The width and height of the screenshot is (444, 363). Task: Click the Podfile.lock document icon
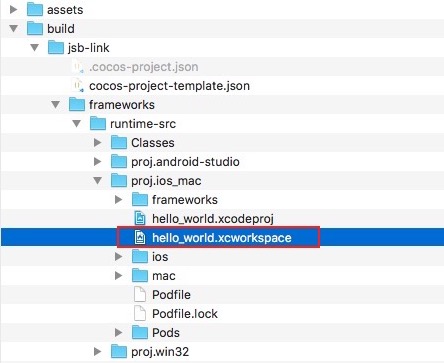point(140,313)
